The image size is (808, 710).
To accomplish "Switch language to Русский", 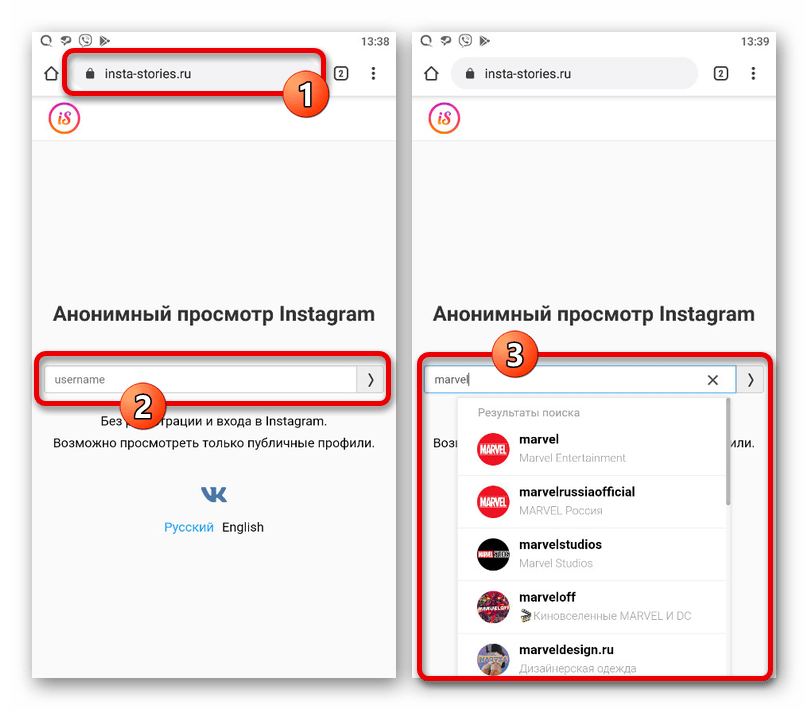I will [189, 527].
